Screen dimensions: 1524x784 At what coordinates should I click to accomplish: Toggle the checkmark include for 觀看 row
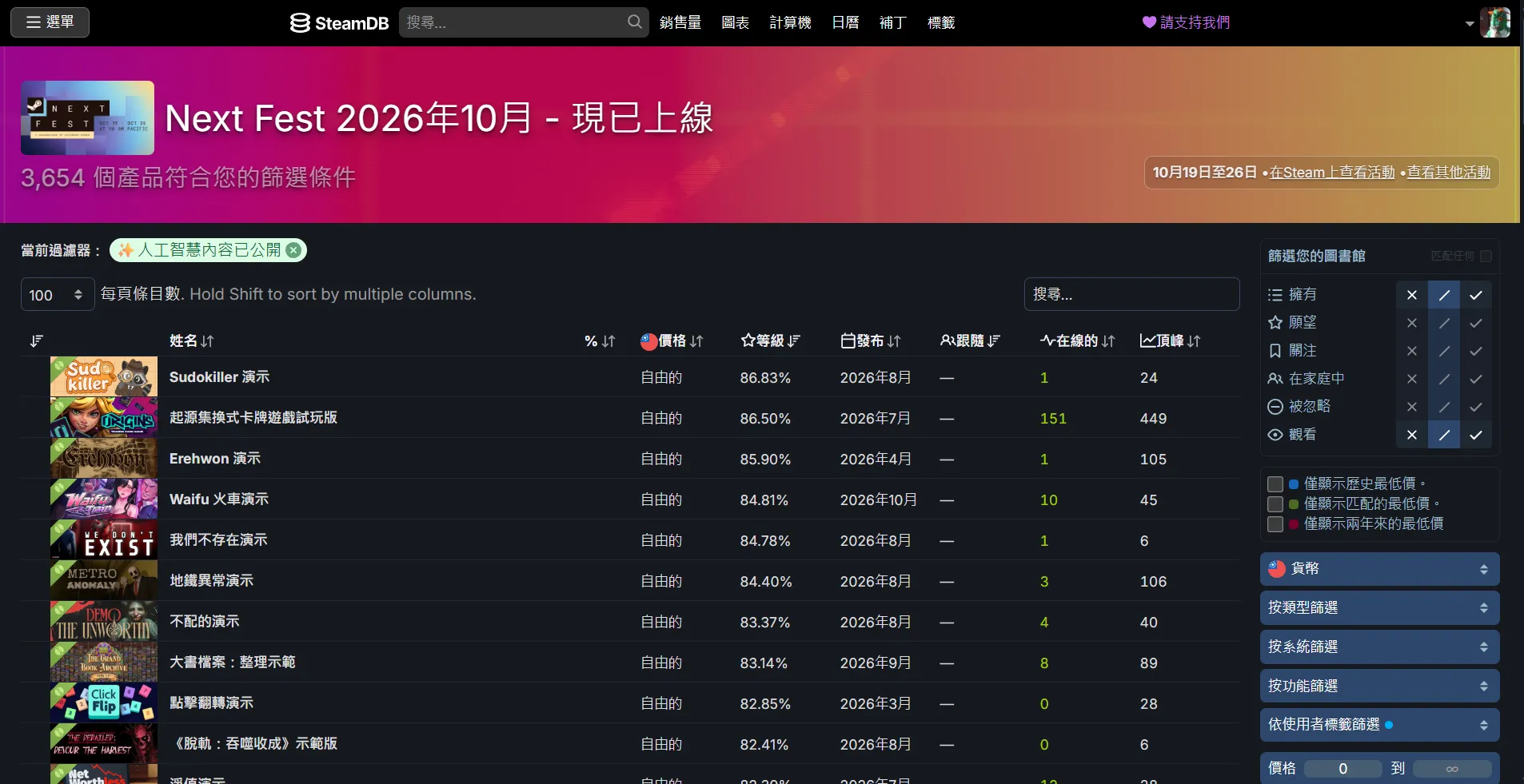1476,435
